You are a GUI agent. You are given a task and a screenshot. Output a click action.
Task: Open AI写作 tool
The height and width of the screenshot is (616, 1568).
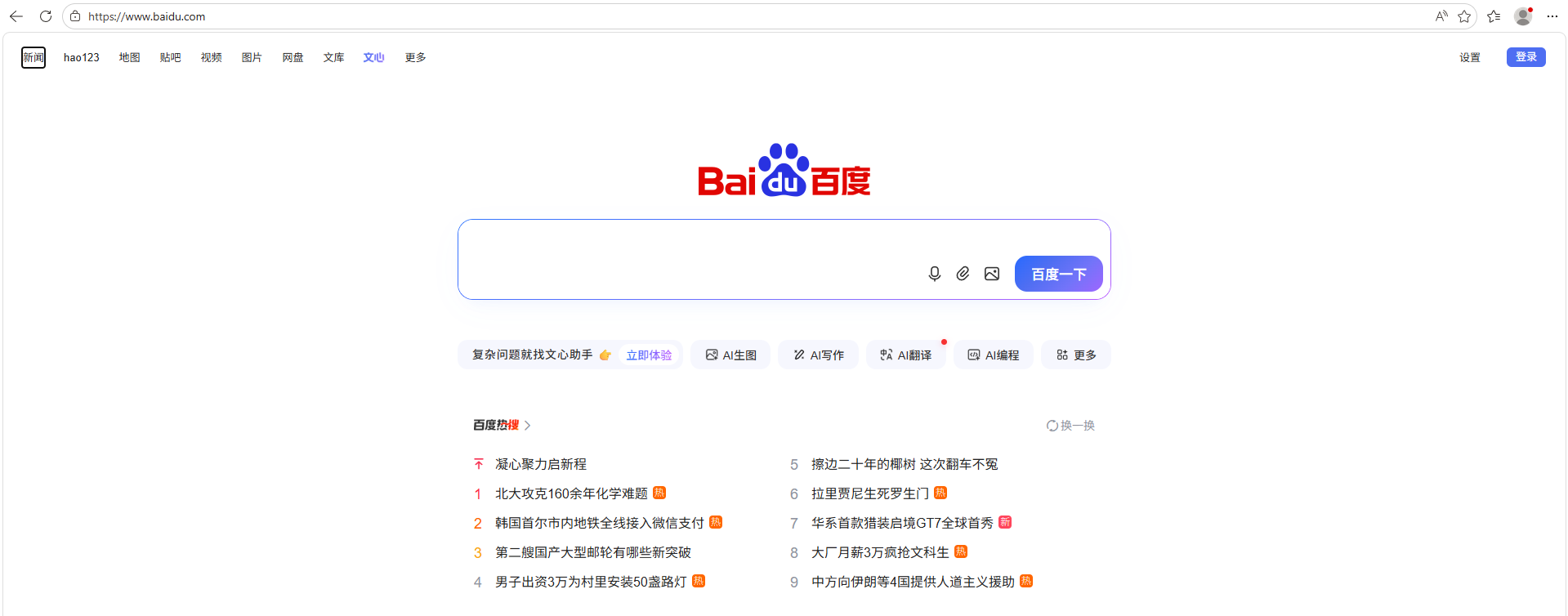(x=818, y=355)
